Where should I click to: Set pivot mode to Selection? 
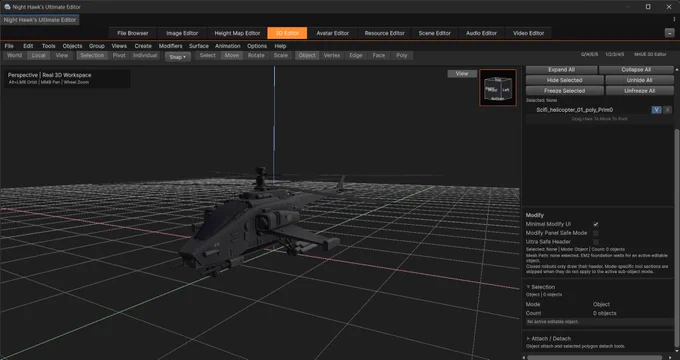coord(92,56)
